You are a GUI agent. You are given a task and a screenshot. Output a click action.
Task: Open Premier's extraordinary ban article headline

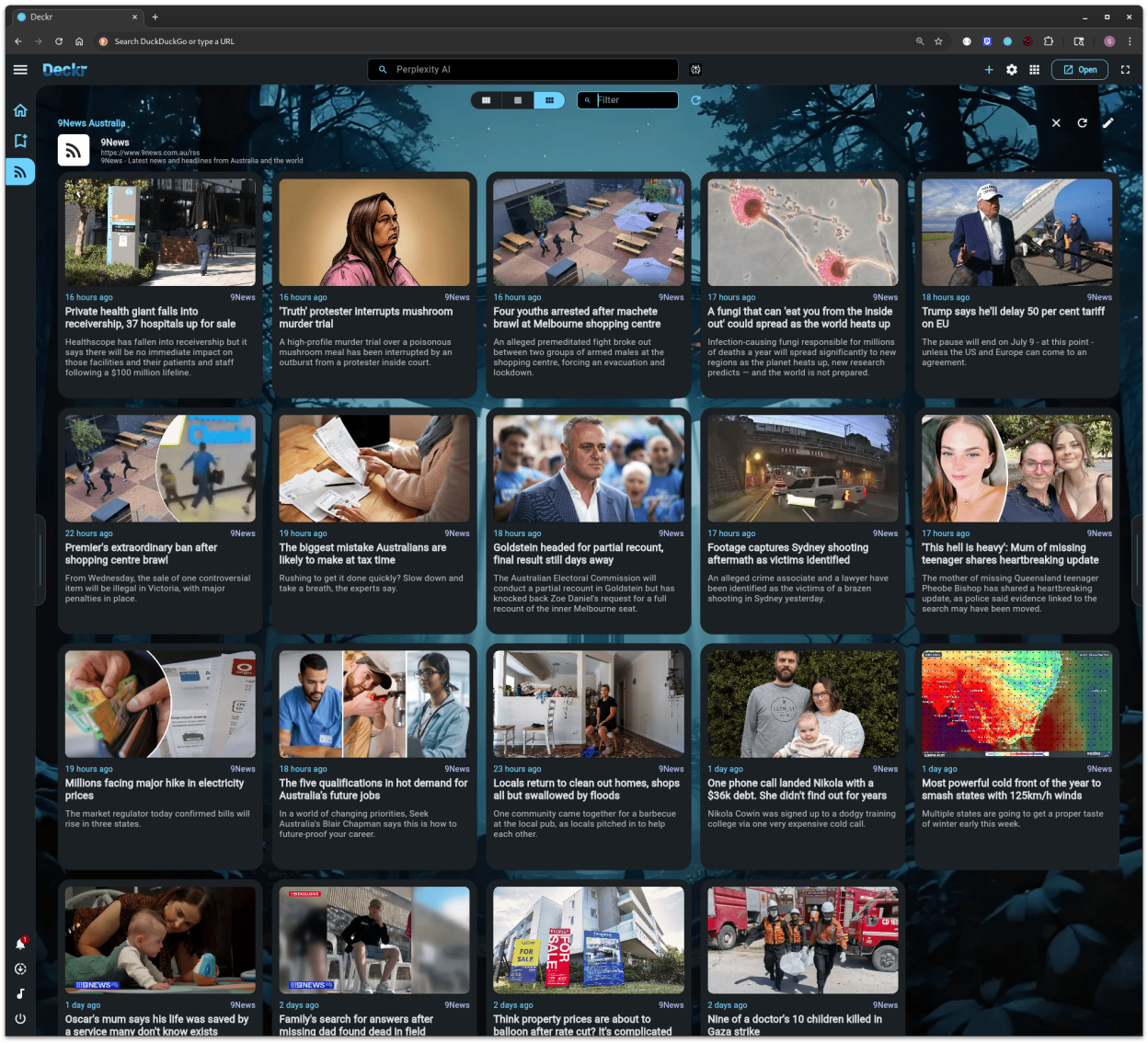(x=141, y=554)
